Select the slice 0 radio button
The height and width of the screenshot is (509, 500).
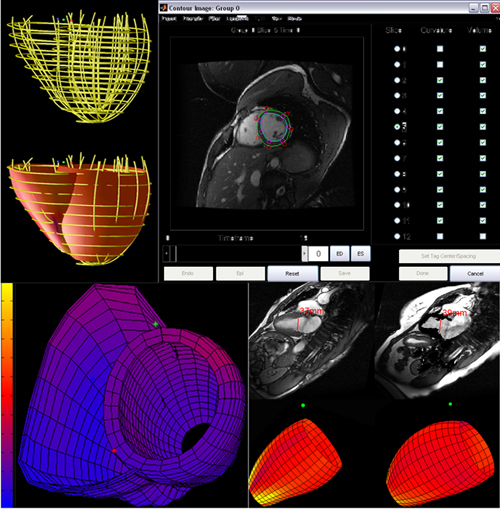397,49
